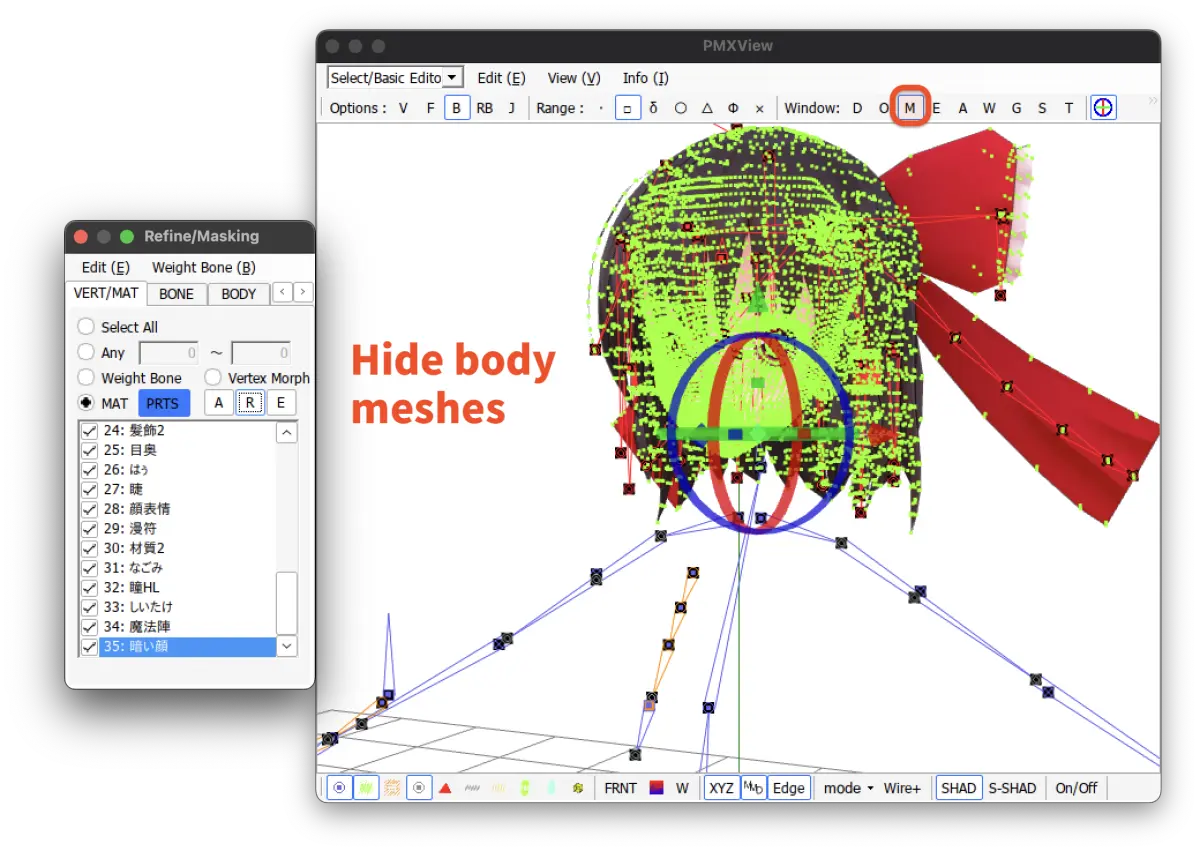Select the Weight Bone radio button
The image size is (1200, 851).
click(x=86, y=378)
